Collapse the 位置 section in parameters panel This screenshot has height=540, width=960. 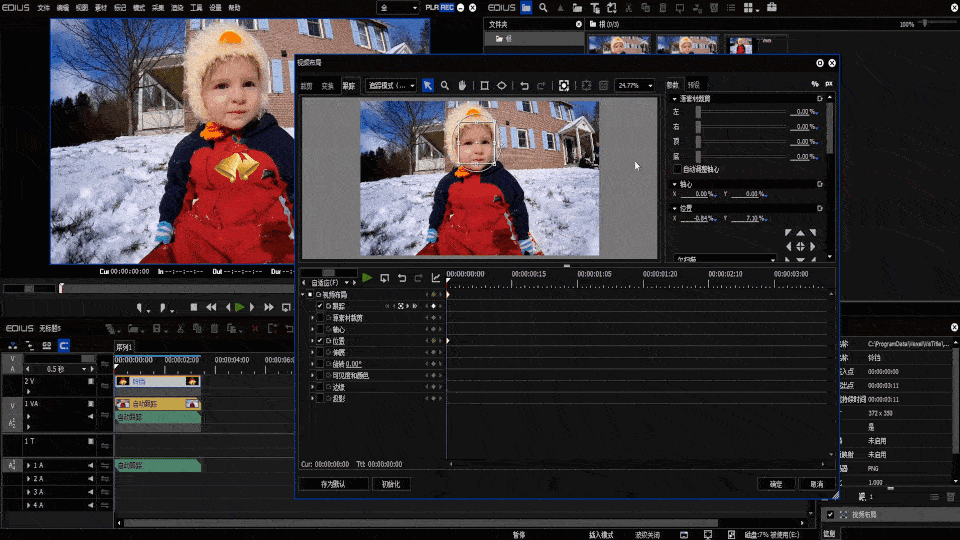(x=675, y=209)
